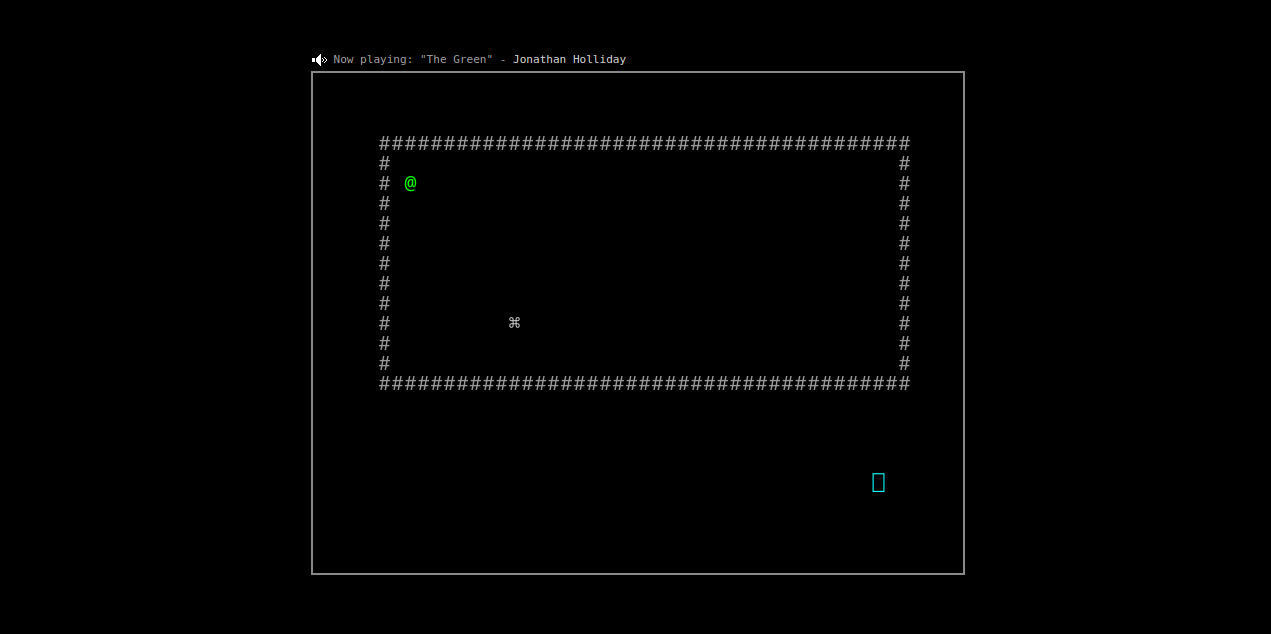The width and height of the screenshot is (1271, 634).
Task: Open the Jonathan Holliday artist name
Action: point(569,60)
